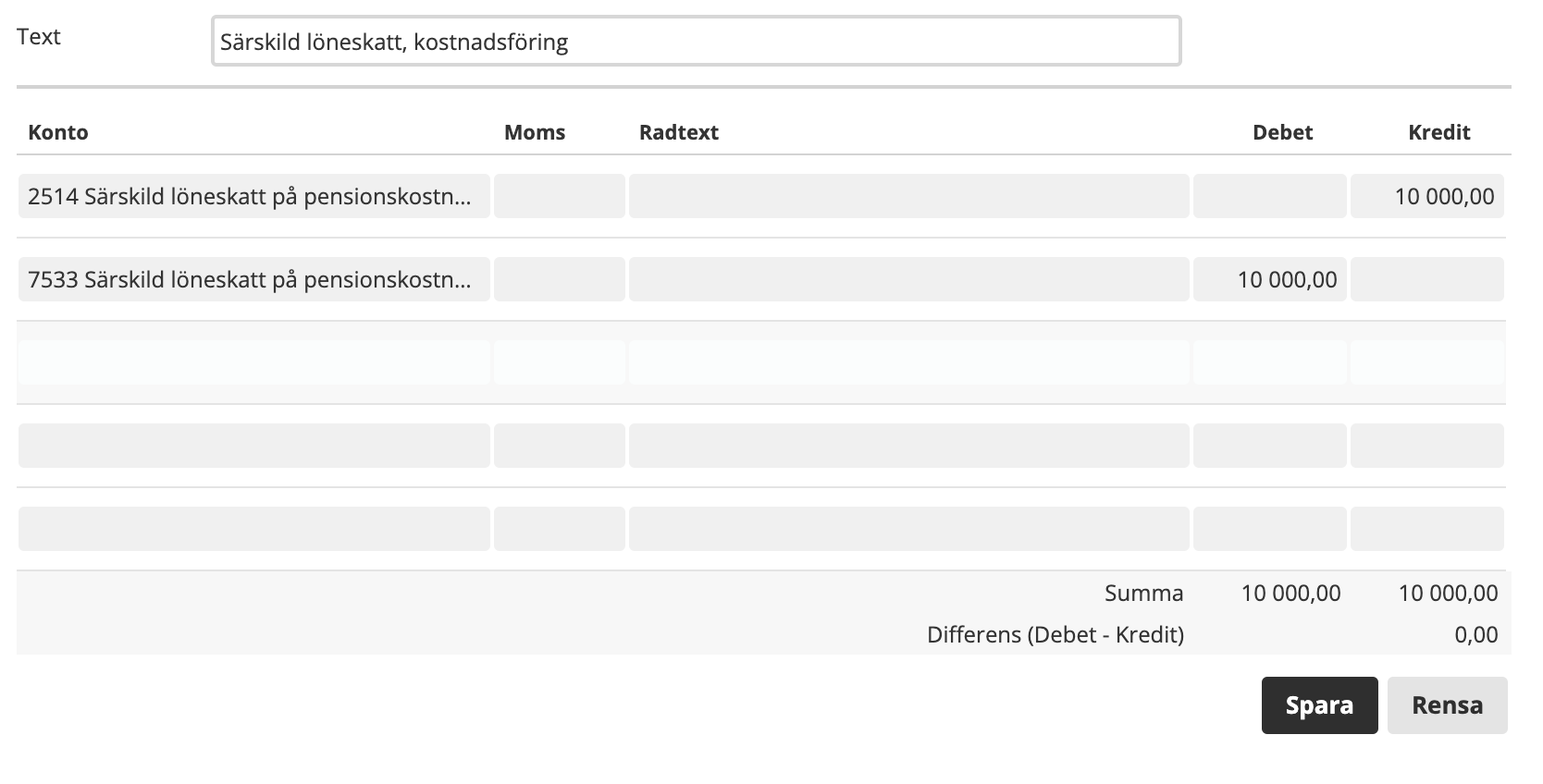Image resolution: width=1543 pixels, height=784 pixels.
Task: Focus Kredit field in the last row
Action: (x=1427, y=529)
